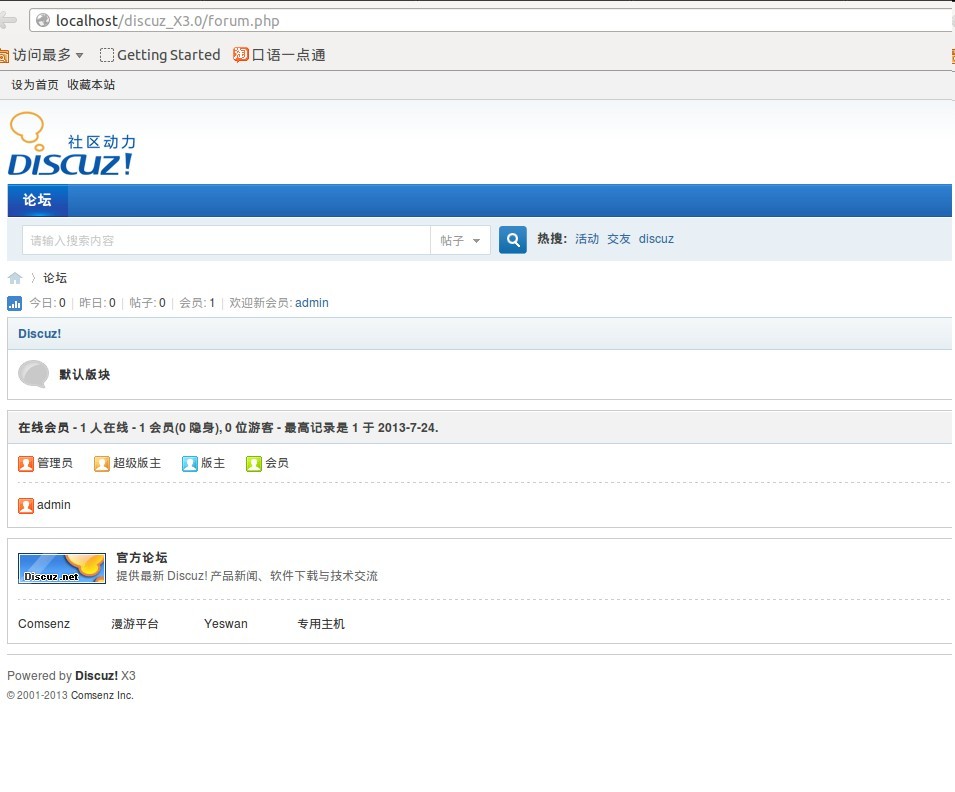This screenshot has width=955, height=792.
Task: Click hot search term 活动
Action: pos(587,239)
